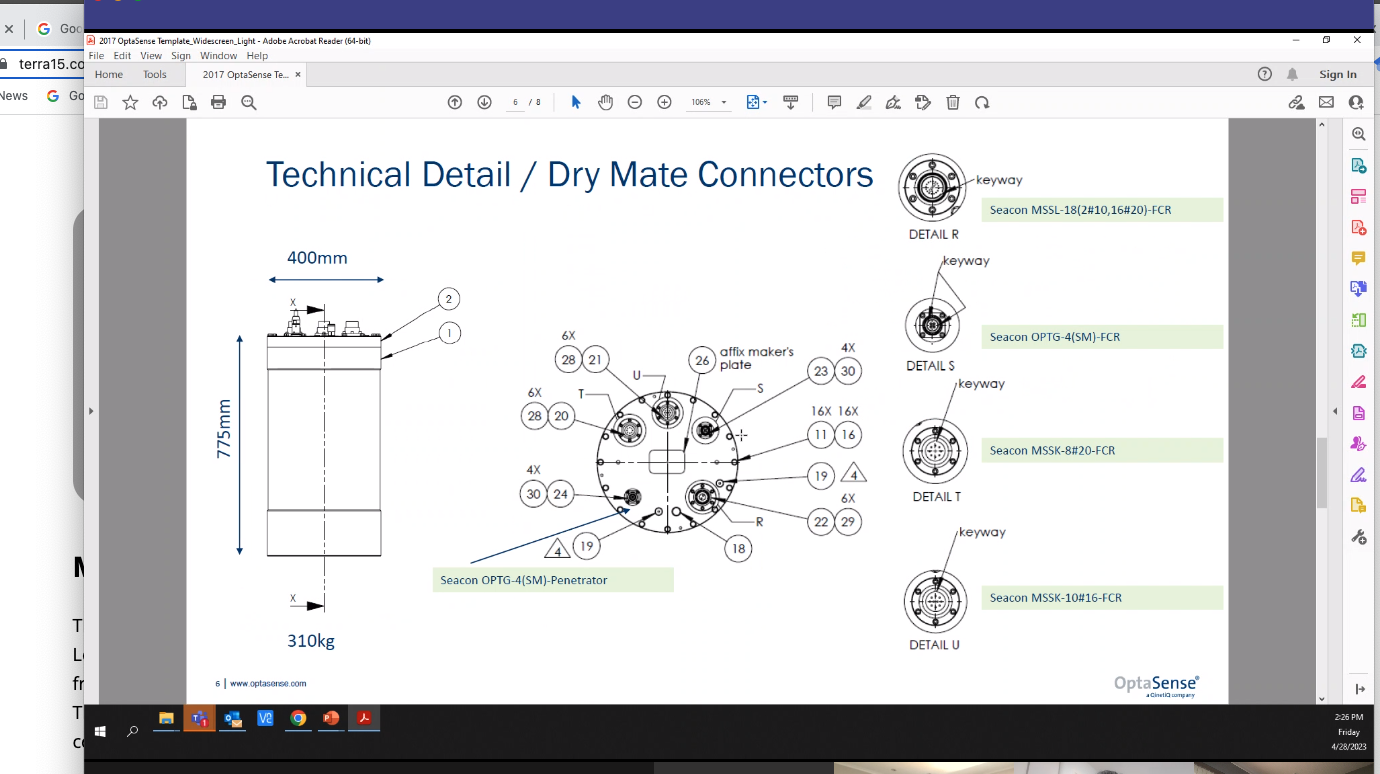Click the www.optasense.com link on the slide

(268, 684)
